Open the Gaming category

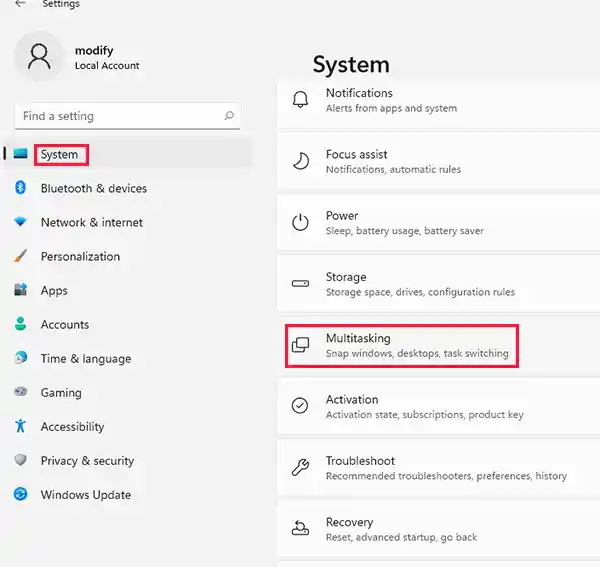tap(128, 392)
